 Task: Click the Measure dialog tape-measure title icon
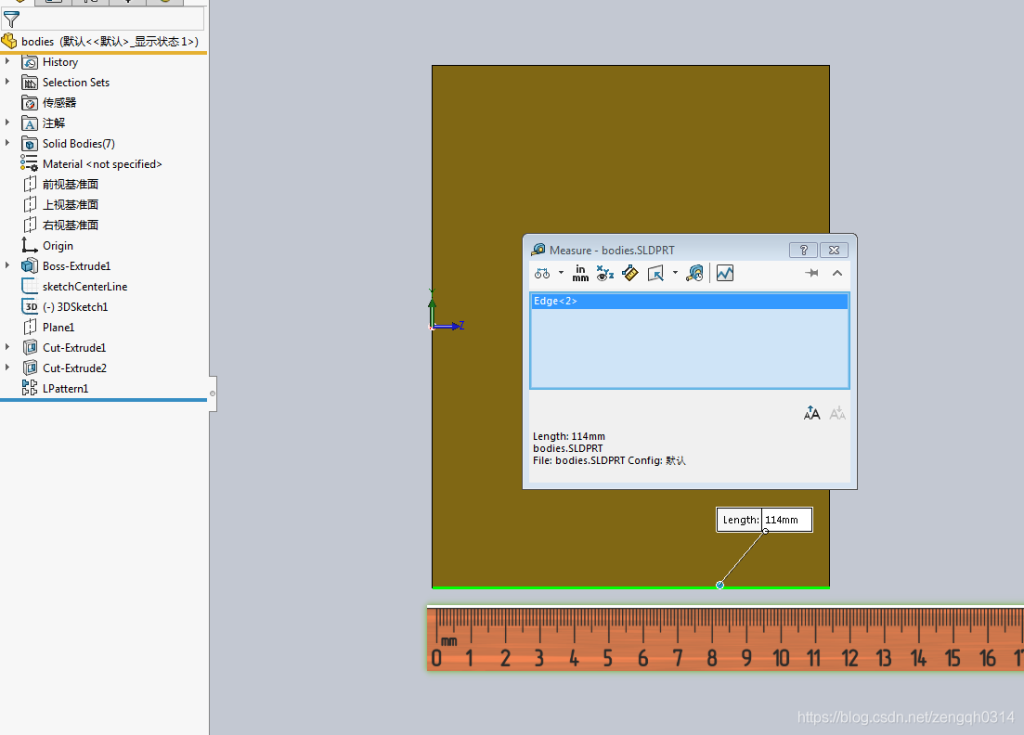tap(538, 250)
